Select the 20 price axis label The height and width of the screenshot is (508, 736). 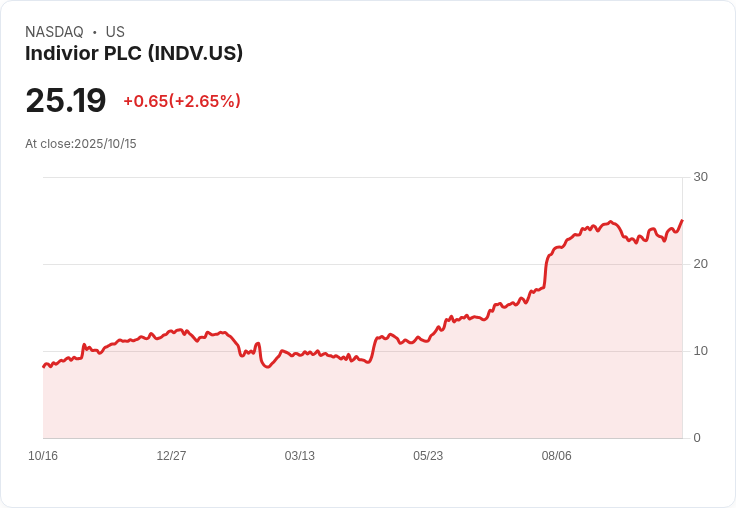[700, 264]
